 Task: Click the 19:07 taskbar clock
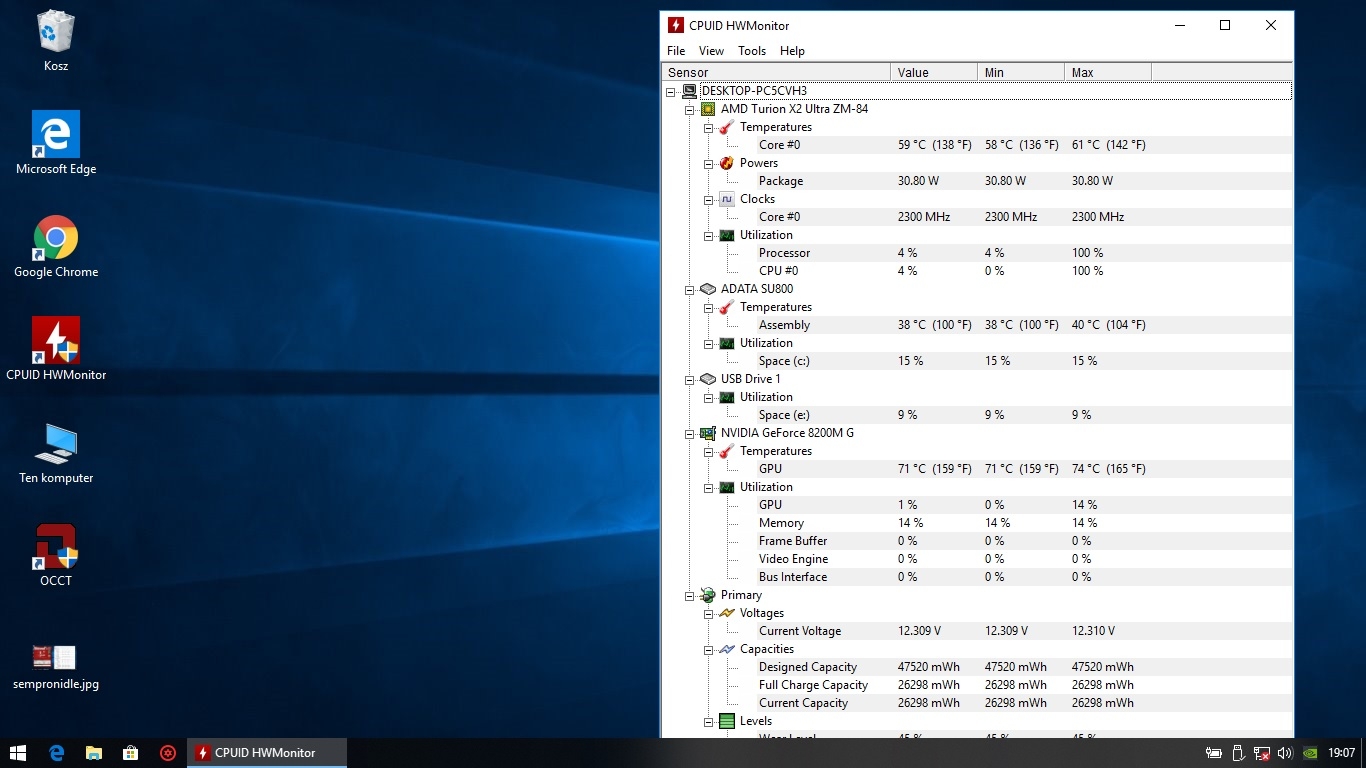1342,753
